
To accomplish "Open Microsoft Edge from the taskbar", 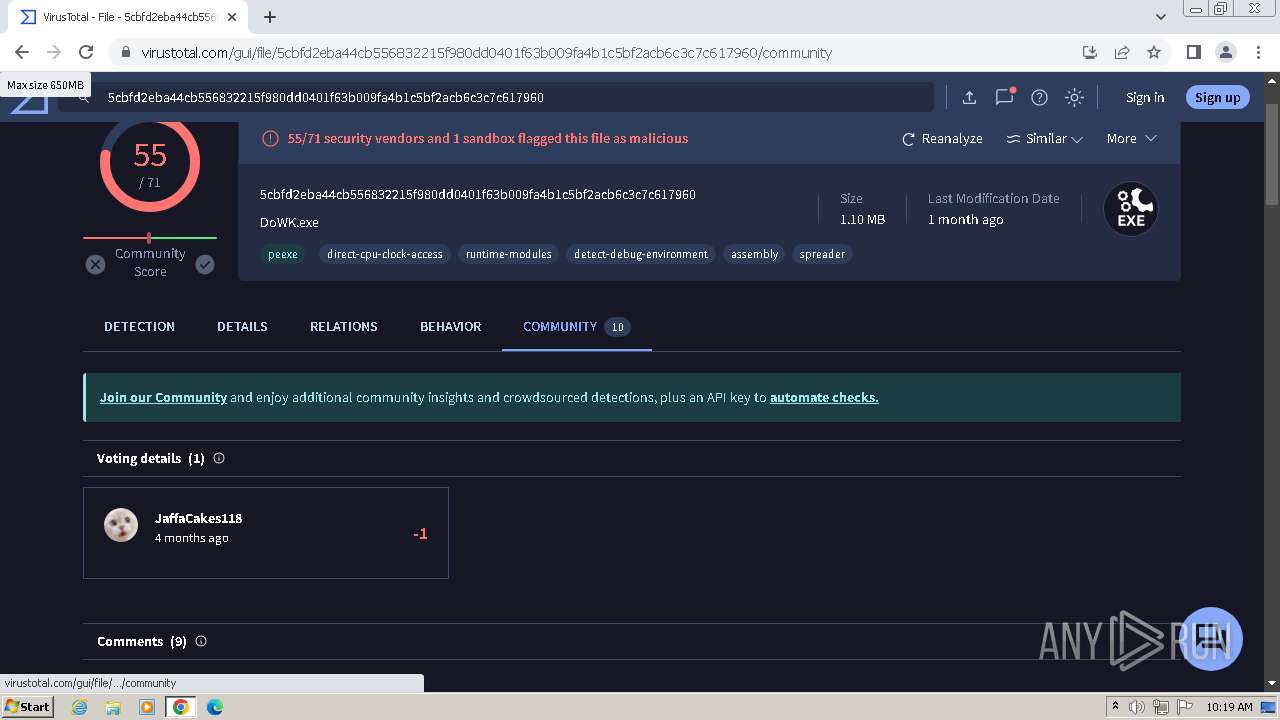I will pos(215,707).
